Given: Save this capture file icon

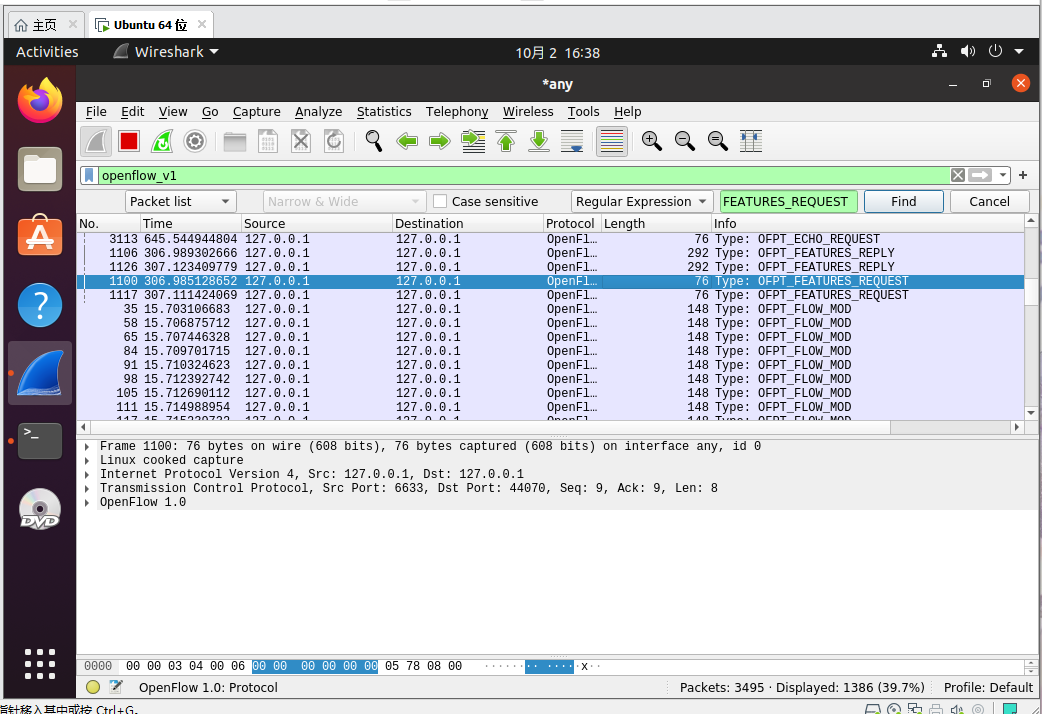Looking at the screenshot, I should coord(268,141).
